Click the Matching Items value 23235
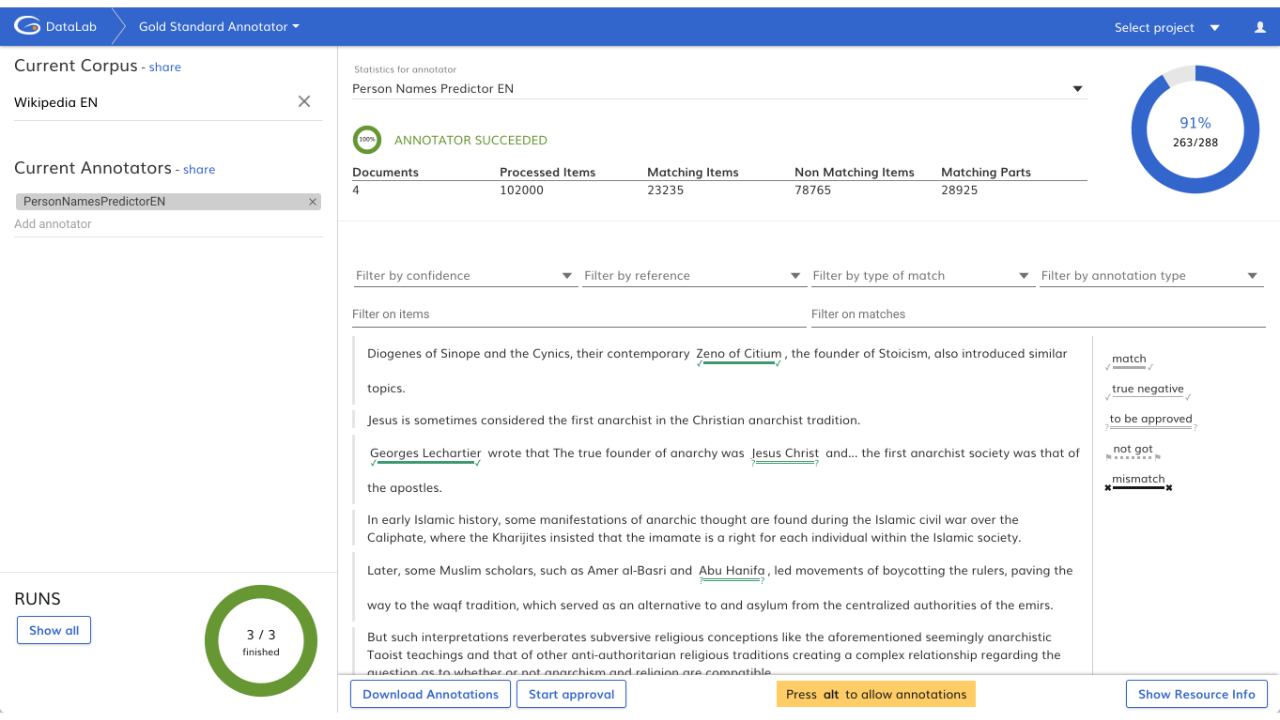The image size is (1280, 720). coord(666,190)
